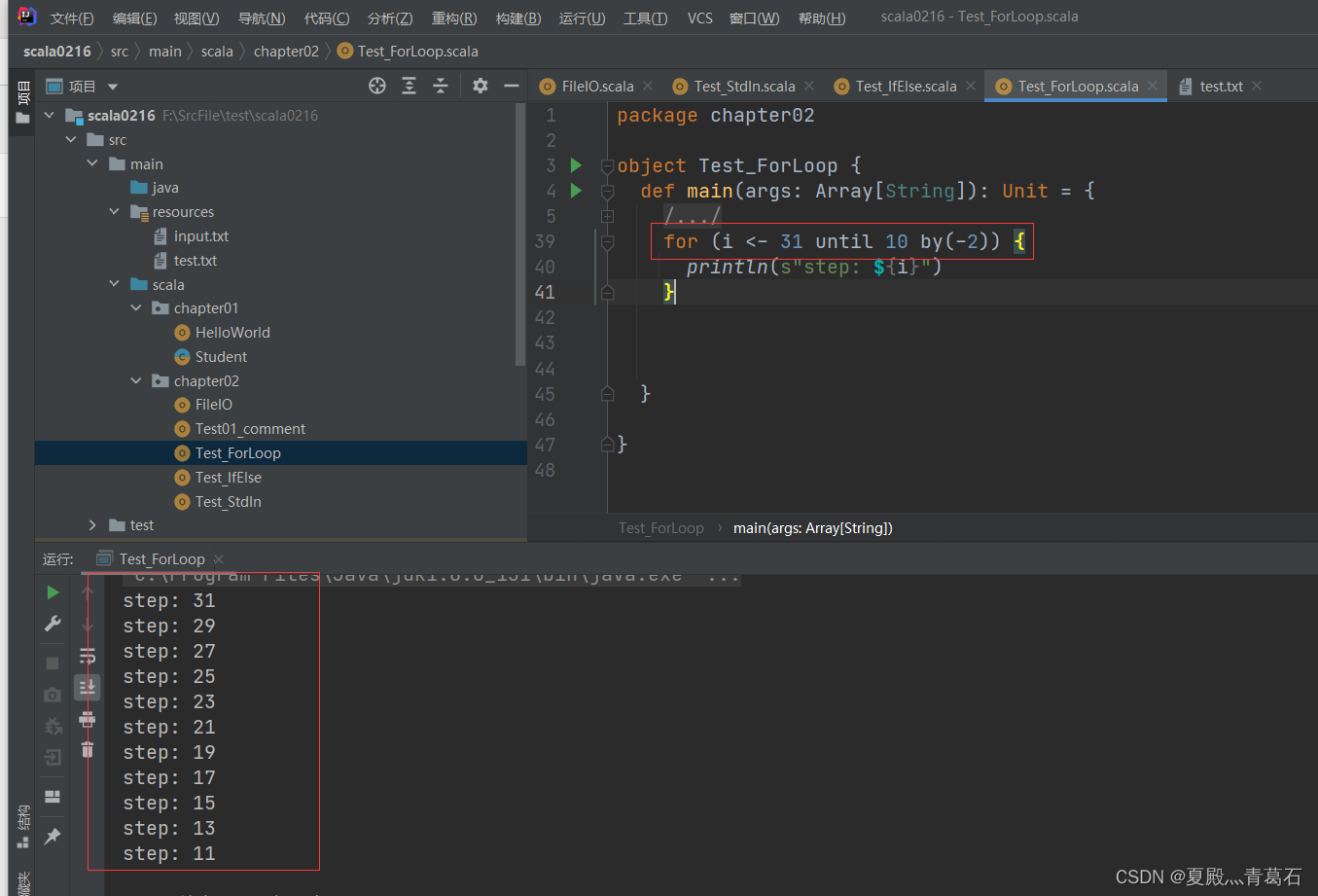Collapse the scala0216 project root node
The image size is (1318, 896).
[51, 115]
